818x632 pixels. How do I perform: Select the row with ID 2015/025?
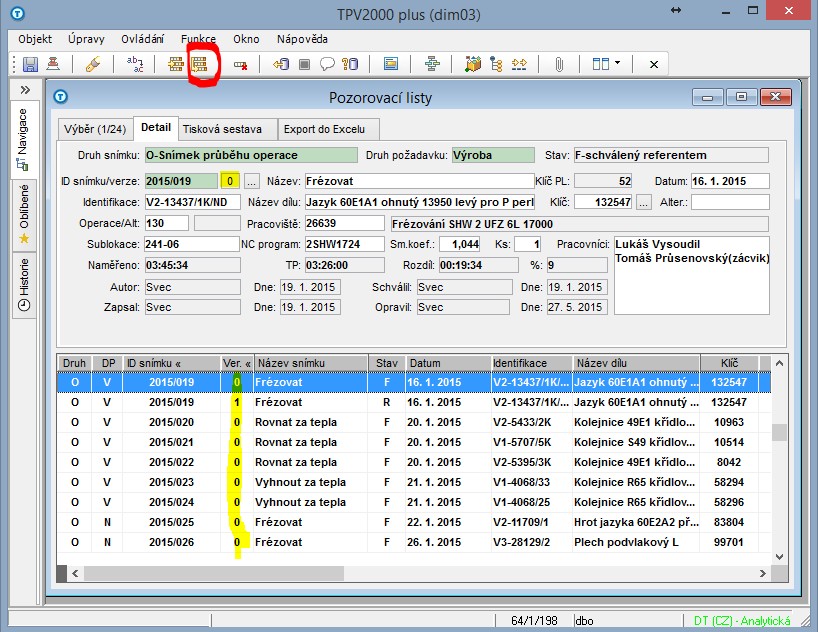414,522
